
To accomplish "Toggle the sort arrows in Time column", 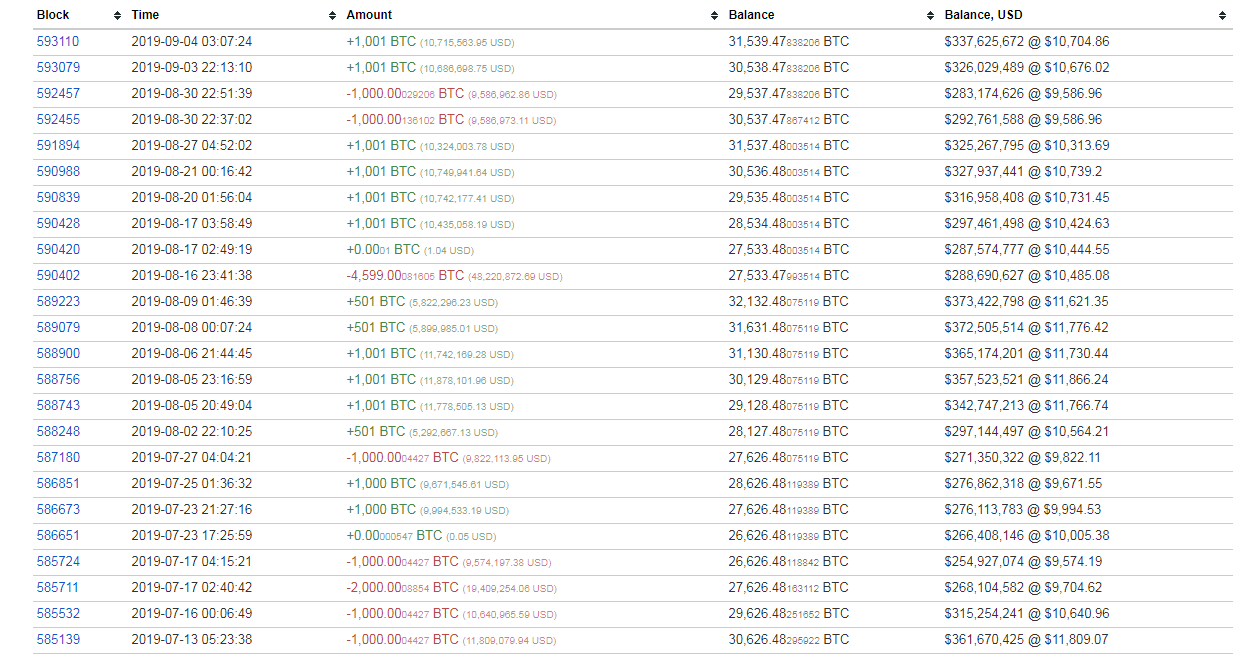I will click(333, 16).
